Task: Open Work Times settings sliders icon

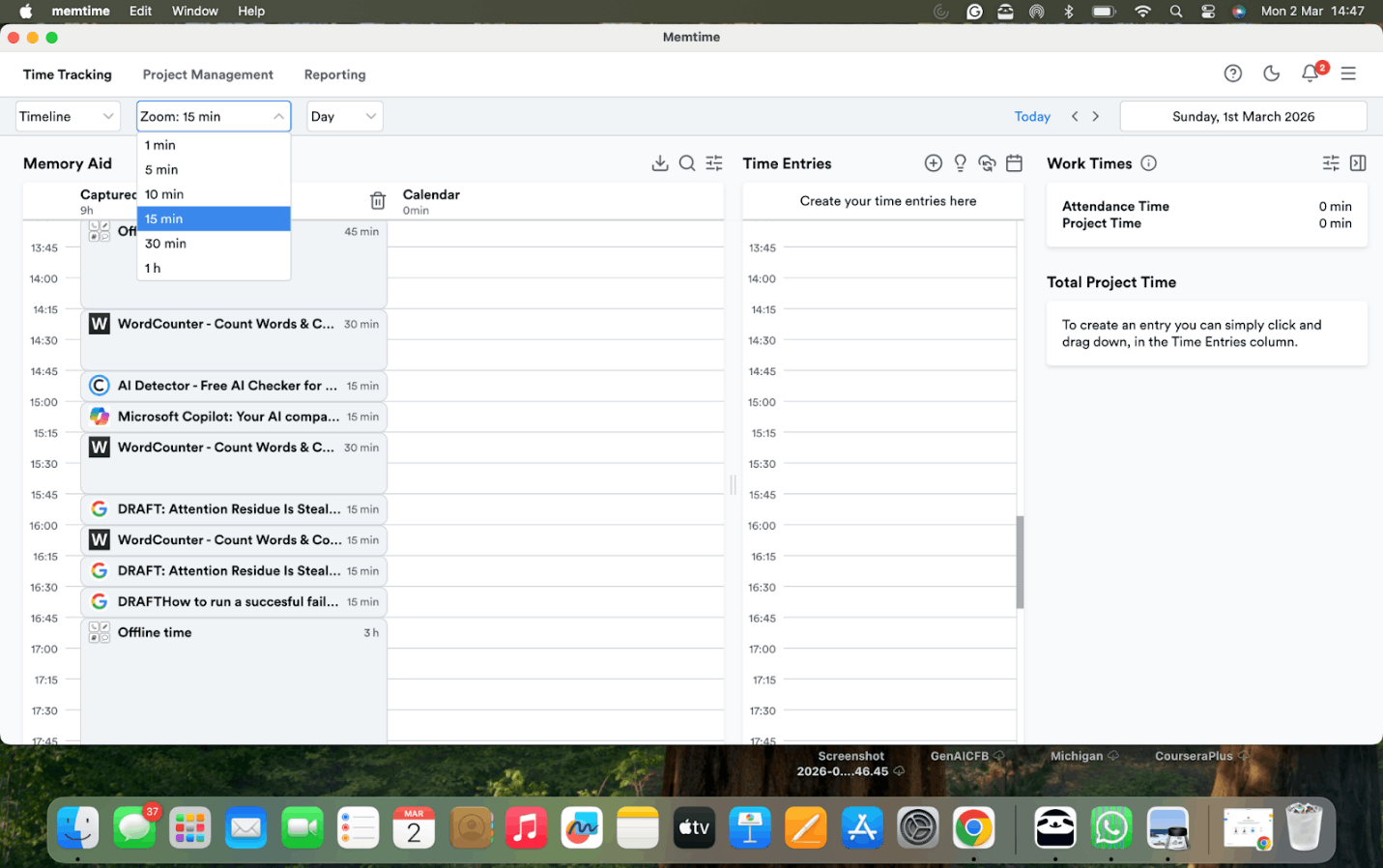Action: [x=1331, y=163]
